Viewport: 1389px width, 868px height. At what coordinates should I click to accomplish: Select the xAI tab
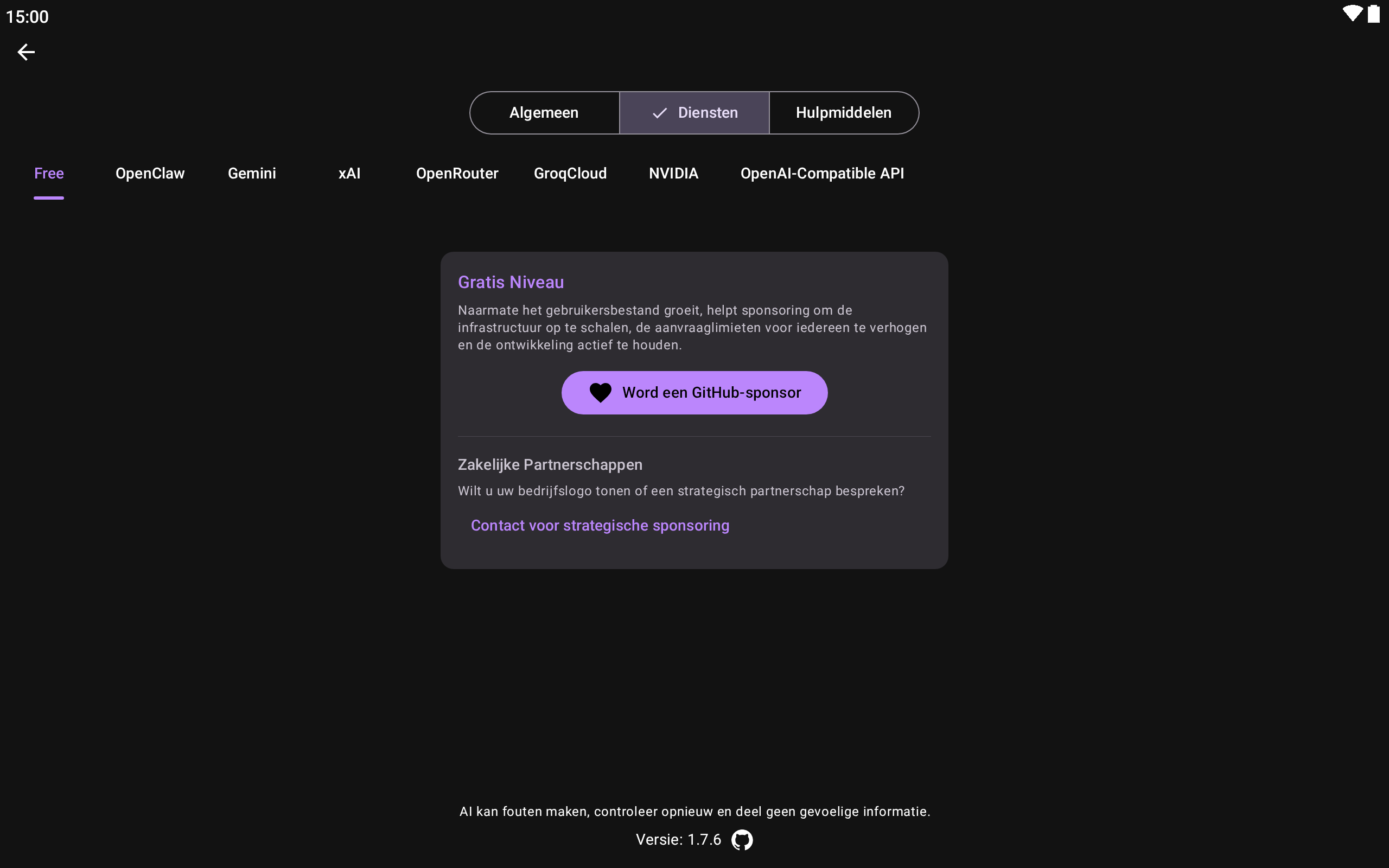[x=349, y=174]
